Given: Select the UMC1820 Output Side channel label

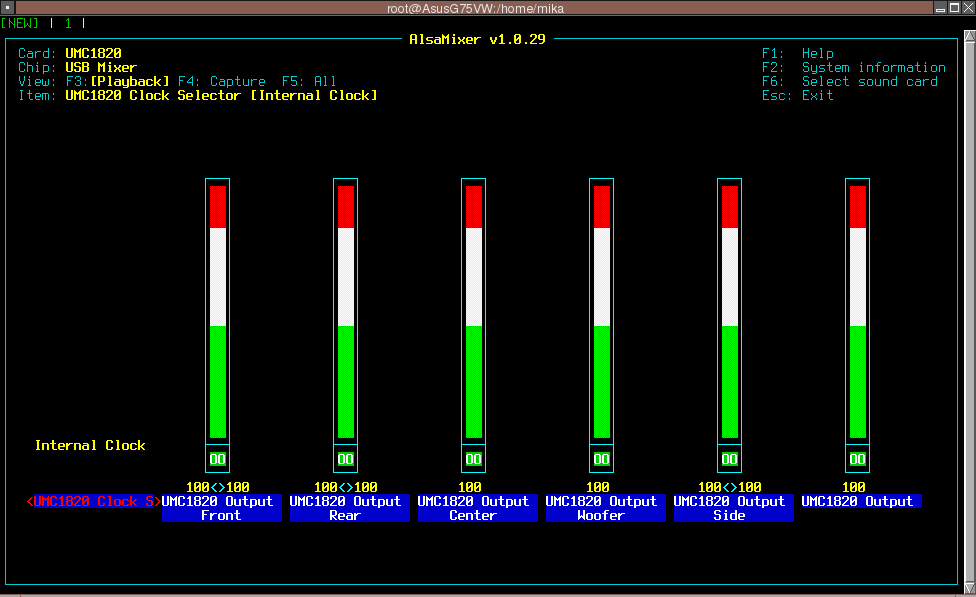Looking at the screenshot, I should [x=734, y=508].
